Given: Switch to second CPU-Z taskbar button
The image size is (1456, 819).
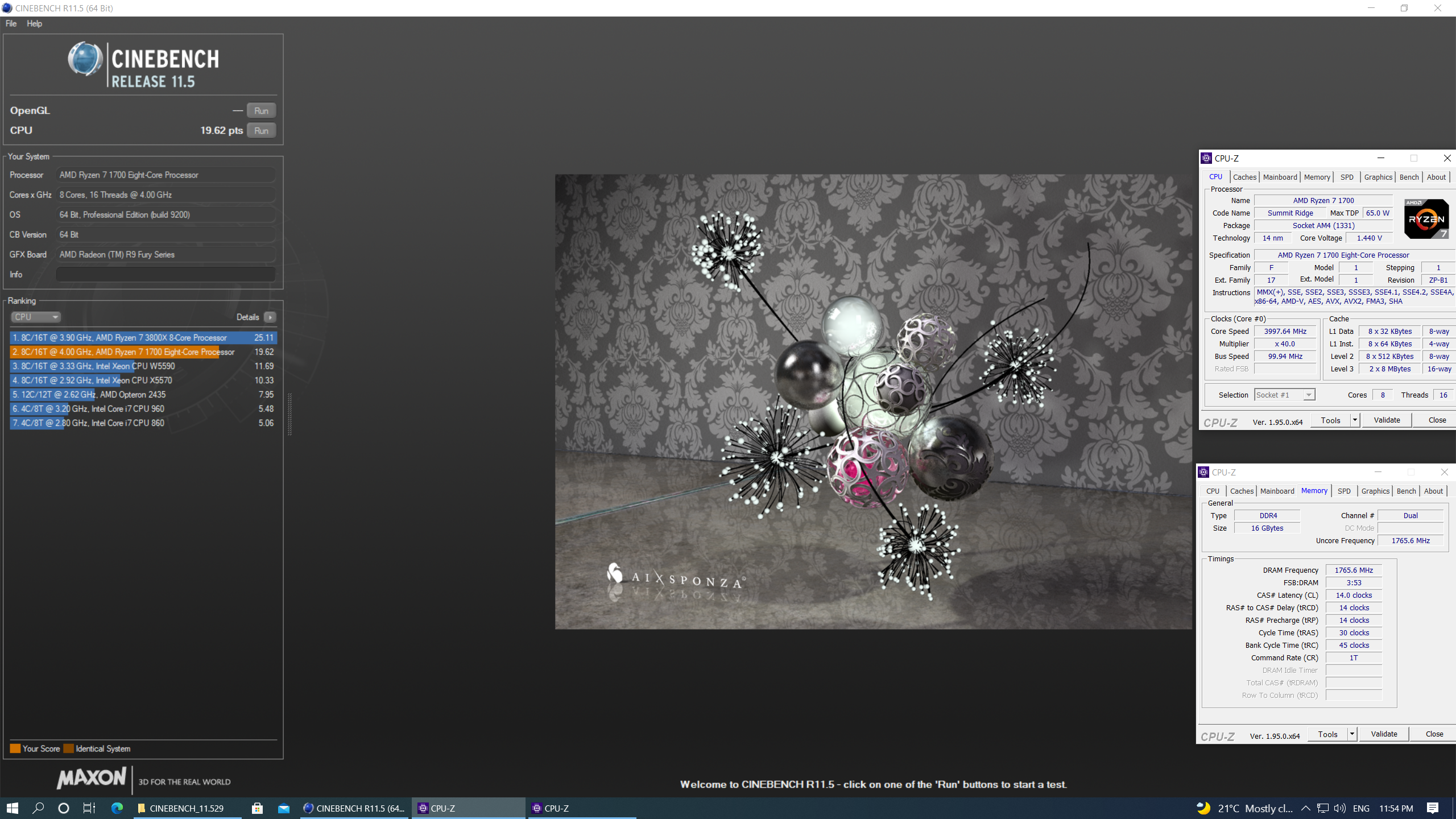Looking at the screenshot, I should [x=582, y=808].
